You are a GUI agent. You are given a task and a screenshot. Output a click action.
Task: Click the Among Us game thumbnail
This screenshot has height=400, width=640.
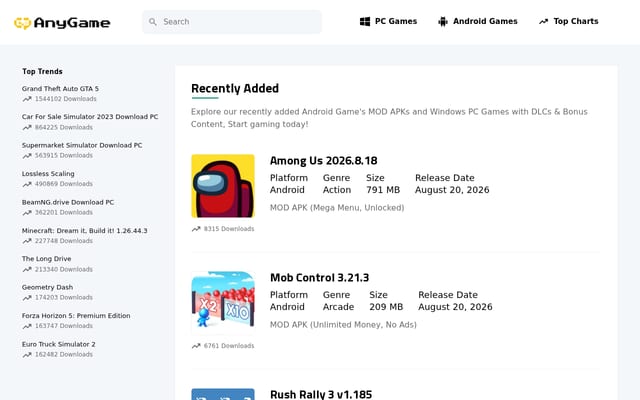tap(223, 186)
